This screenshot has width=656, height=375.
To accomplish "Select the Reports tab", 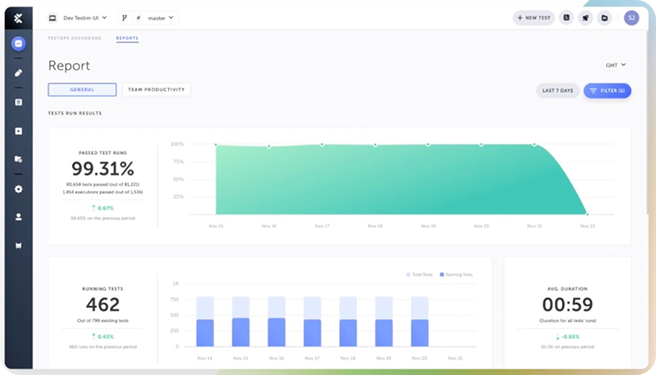I will coord(127,38).
